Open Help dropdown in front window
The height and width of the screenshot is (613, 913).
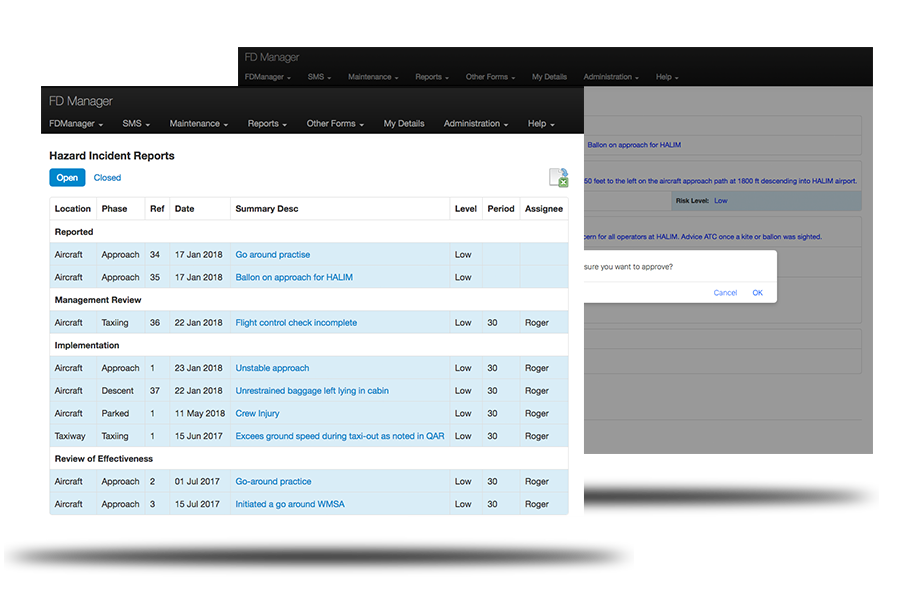click(x=541, y=123)
